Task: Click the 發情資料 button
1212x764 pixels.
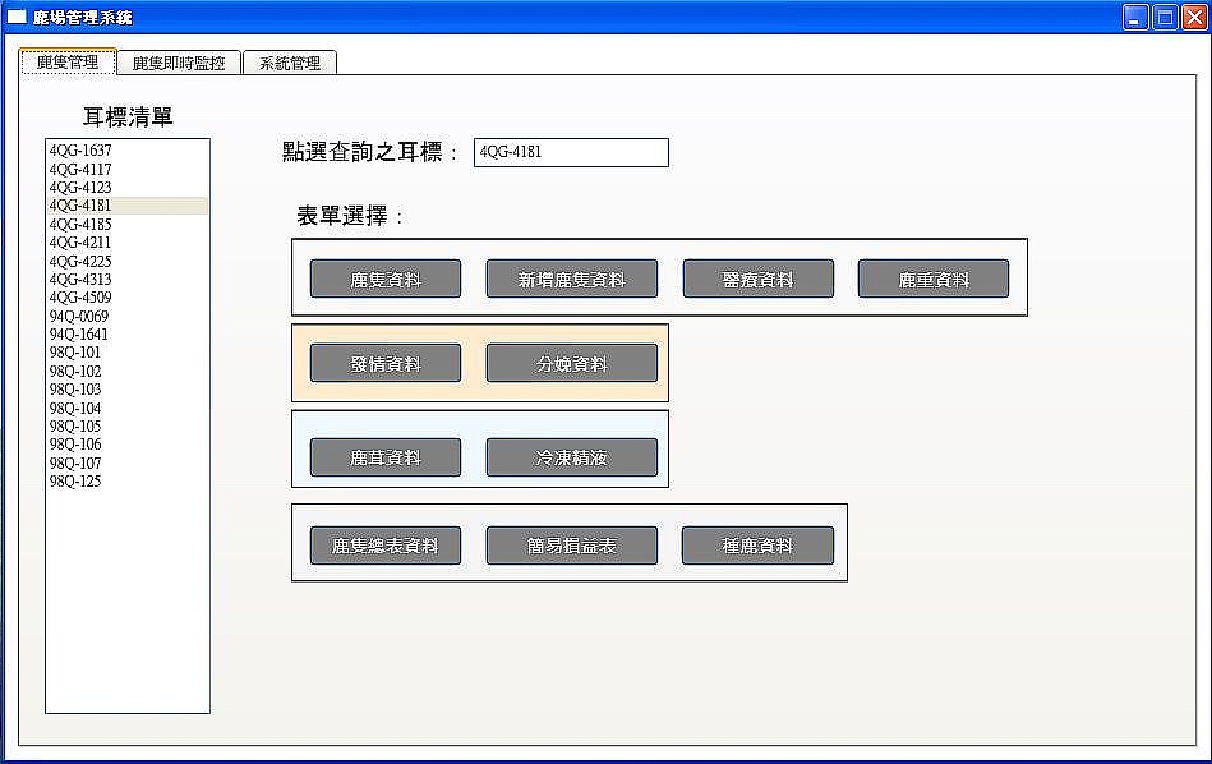Action: 385,363
